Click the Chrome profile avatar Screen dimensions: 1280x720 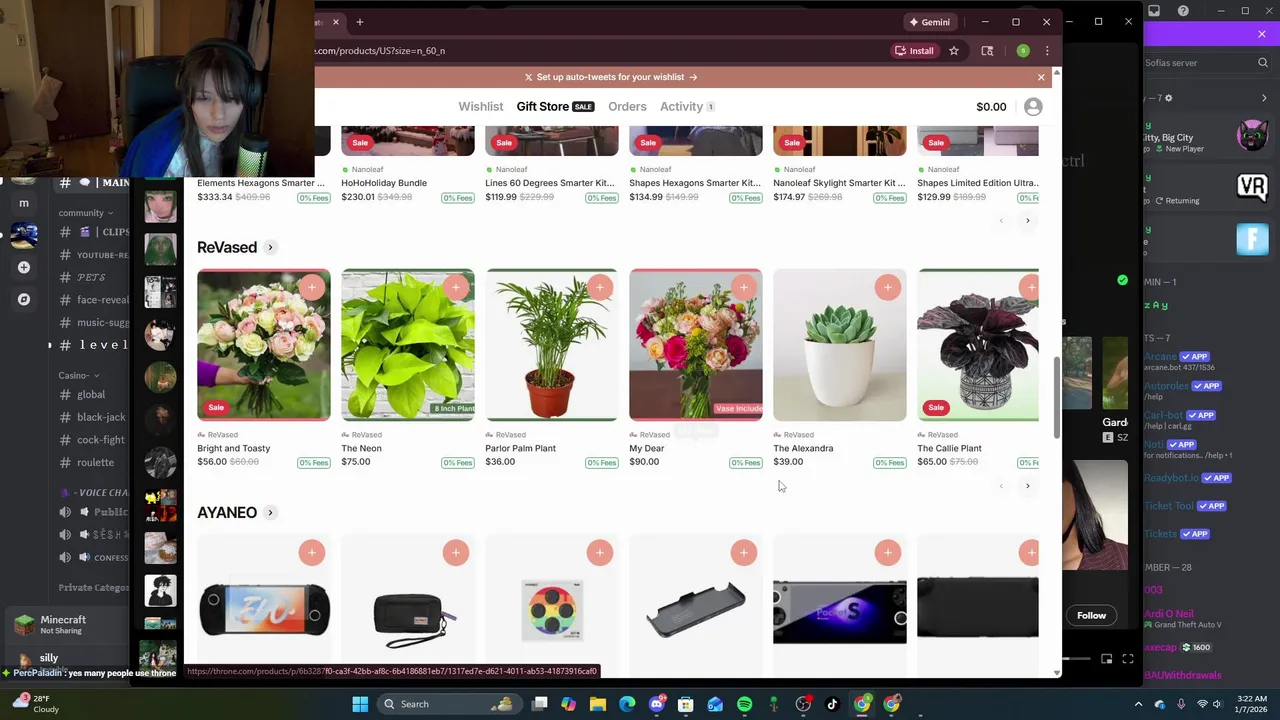(x=1023, y=51)
